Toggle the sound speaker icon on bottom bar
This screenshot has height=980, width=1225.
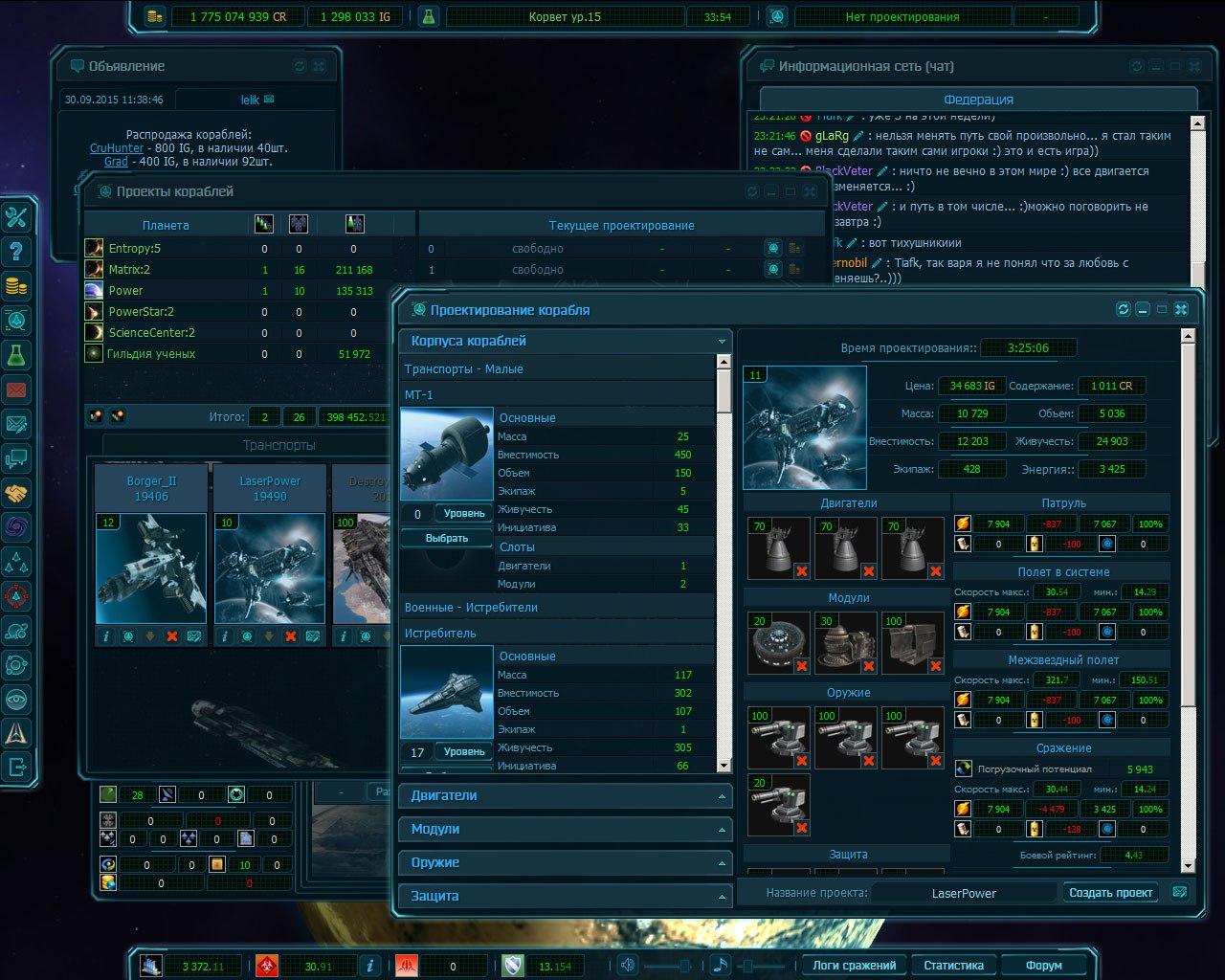point(628,966)
